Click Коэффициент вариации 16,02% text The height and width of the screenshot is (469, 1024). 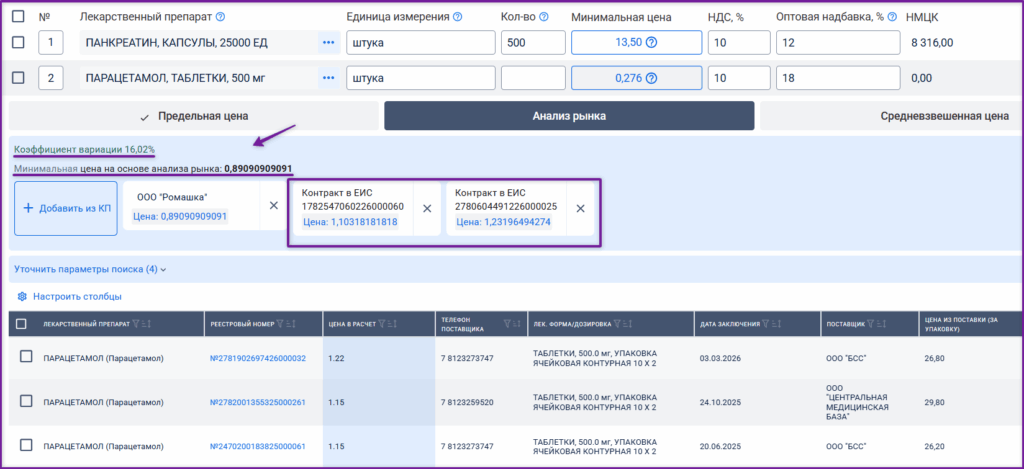tap(84, 150)
